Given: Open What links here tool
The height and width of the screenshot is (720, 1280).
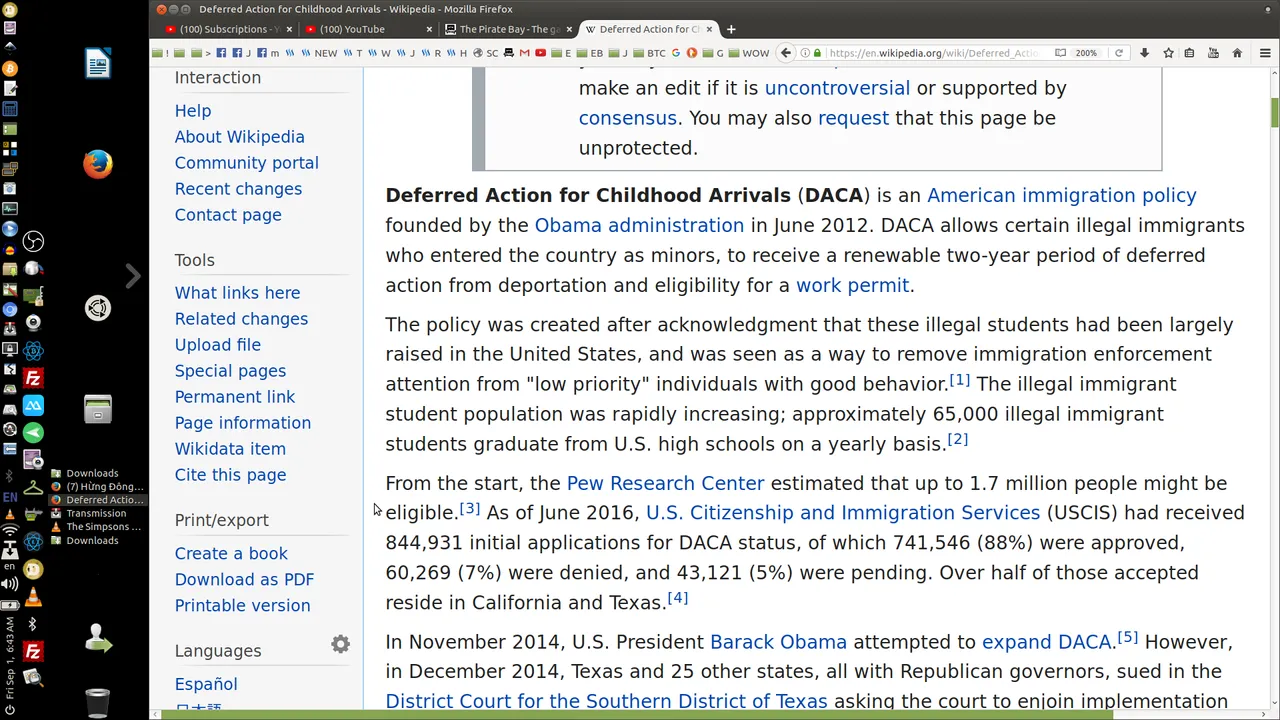Looking at the screenshot, I should pyautogui.click(x=237, y=293).
